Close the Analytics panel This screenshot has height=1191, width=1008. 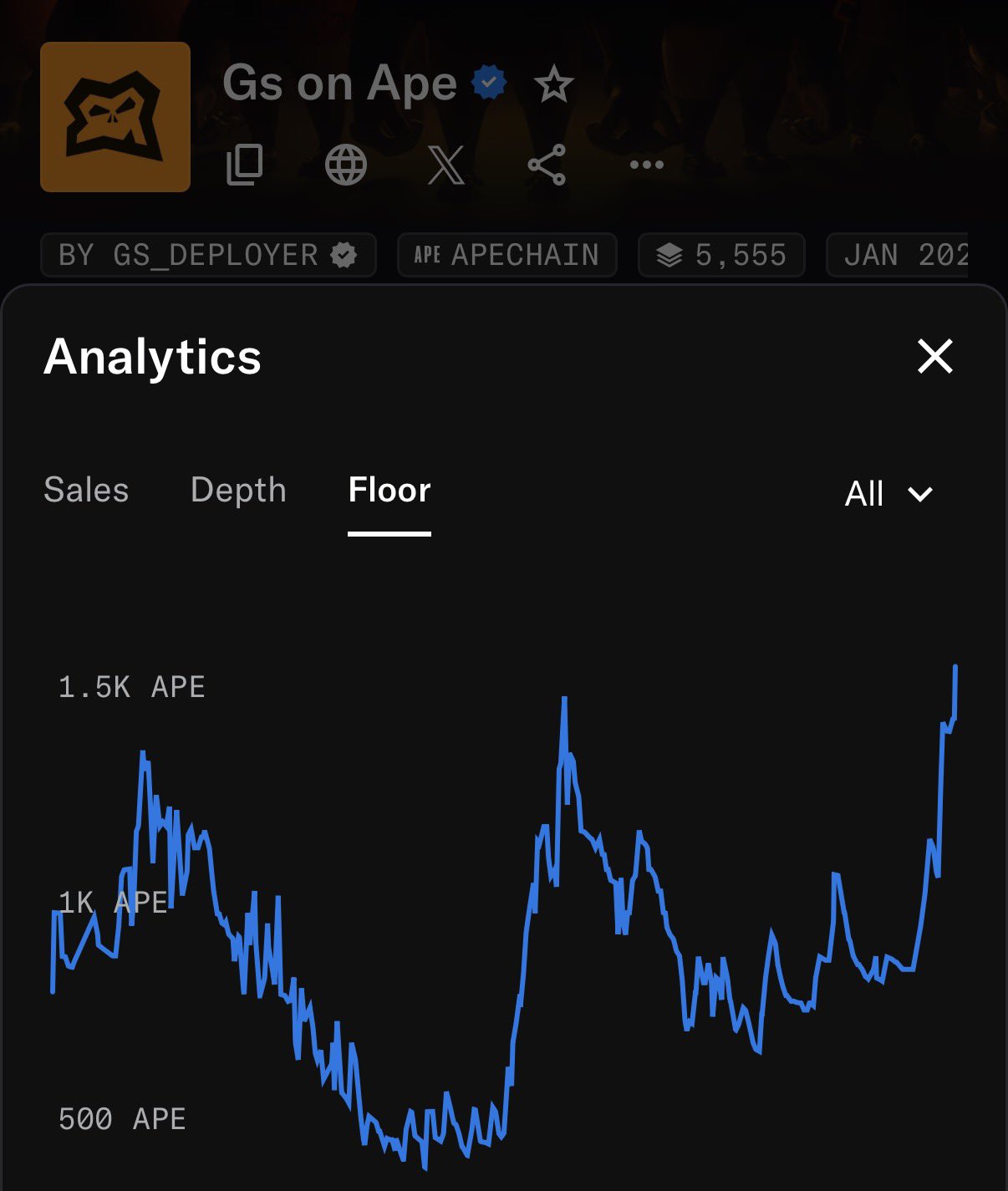pos(934,357)
